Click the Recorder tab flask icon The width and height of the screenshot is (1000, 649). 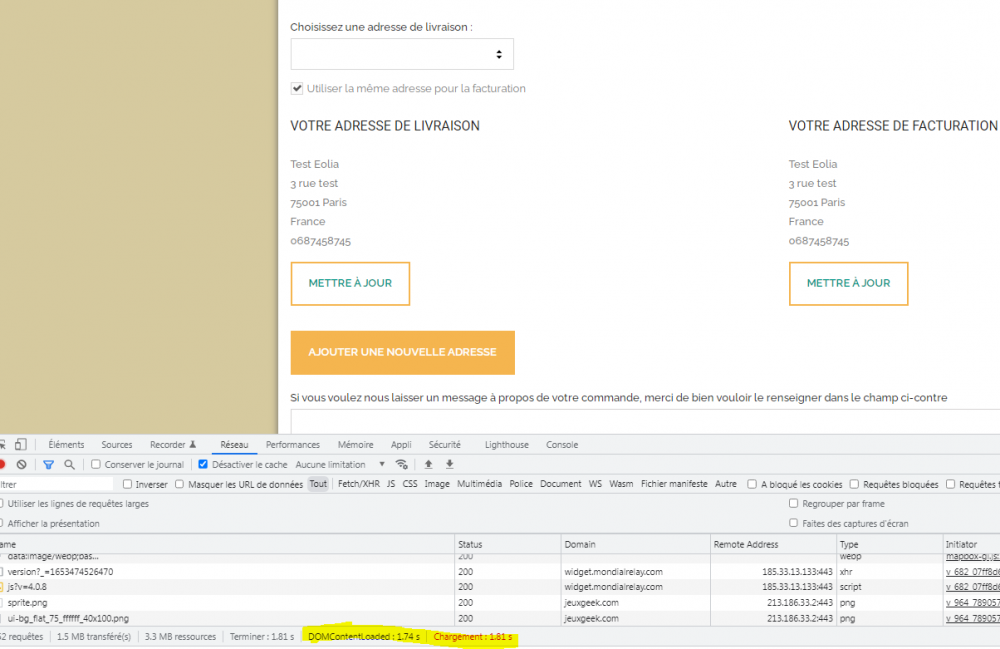pos(193,444)
